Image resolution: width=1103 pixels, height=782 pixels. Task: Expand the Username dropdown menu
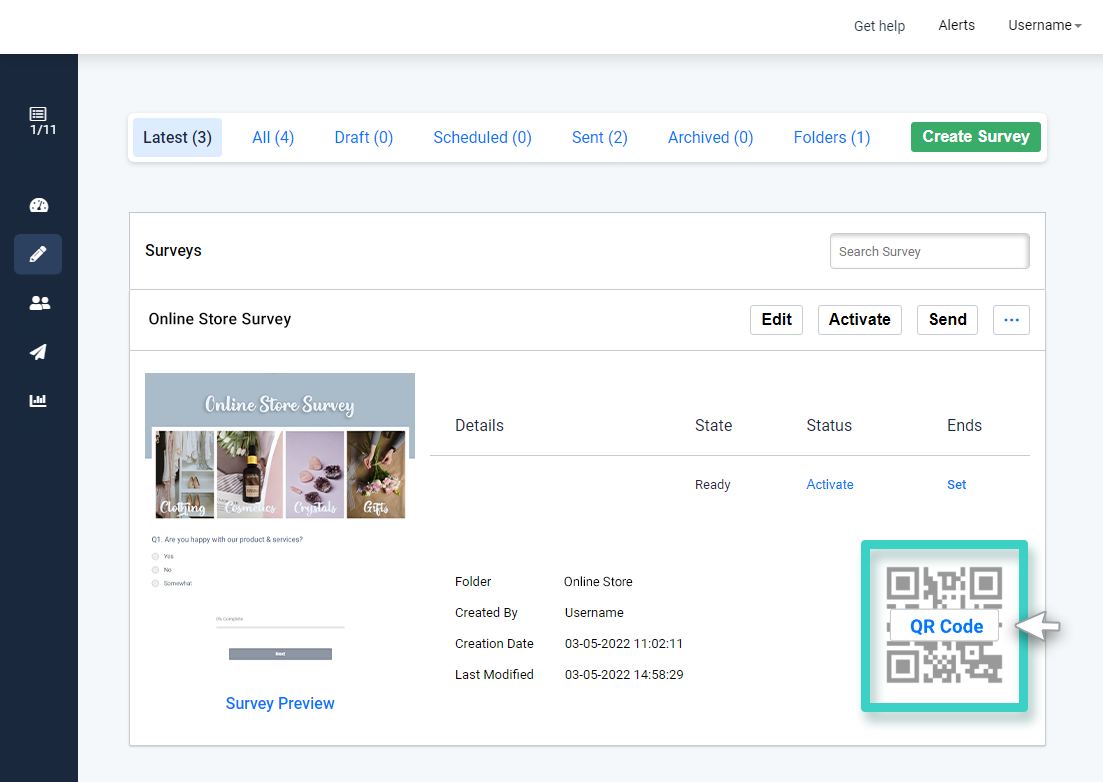coord(1044,25)
